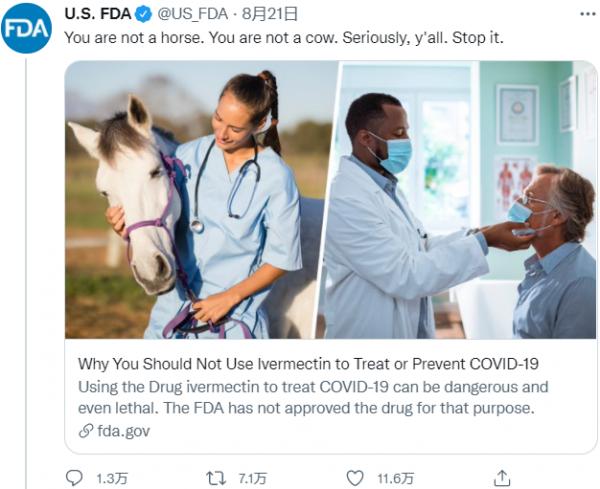Open the FDA profile avatar

(26, 28)
